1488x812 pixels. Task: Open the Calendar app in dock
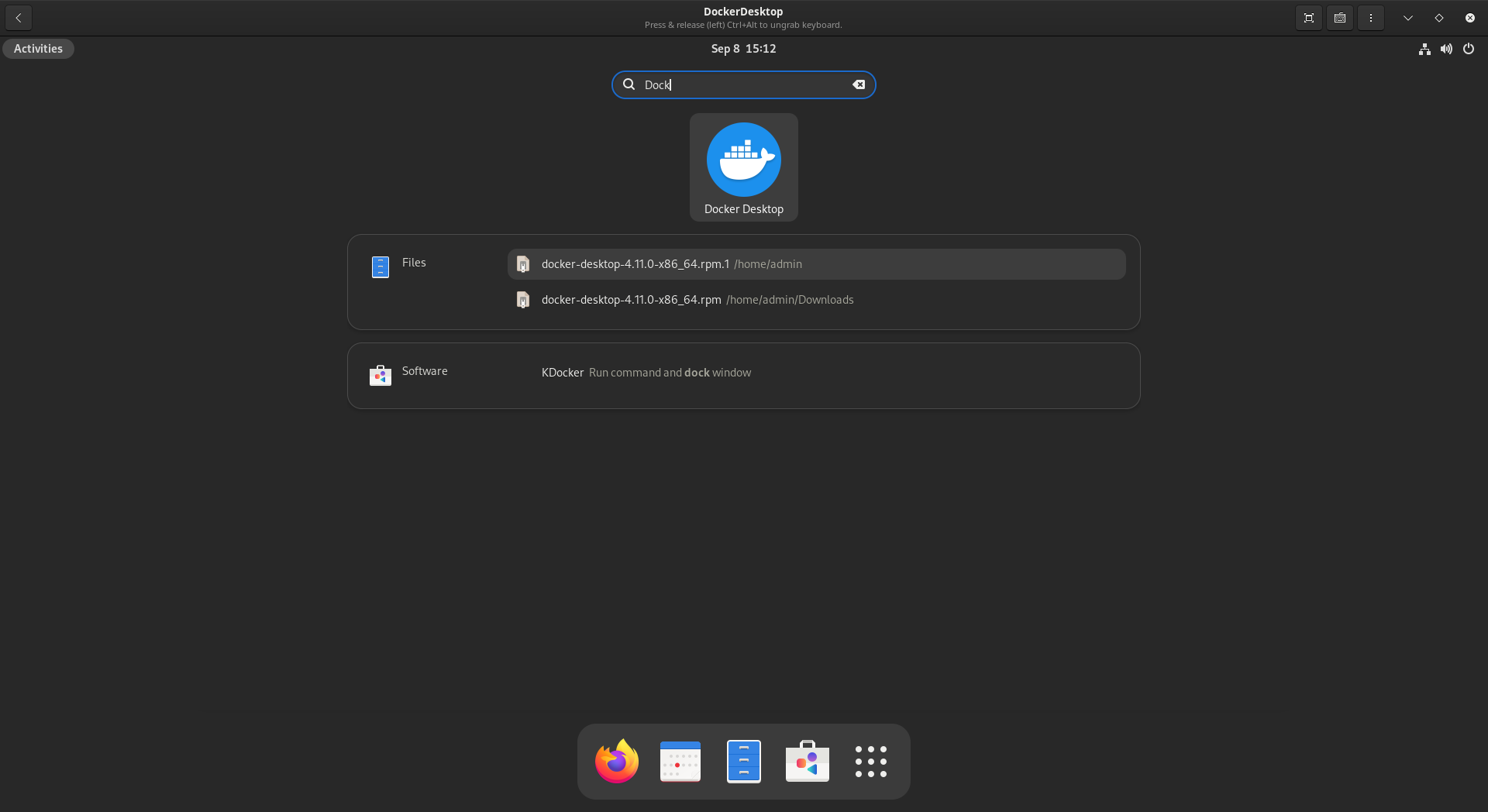680,762
